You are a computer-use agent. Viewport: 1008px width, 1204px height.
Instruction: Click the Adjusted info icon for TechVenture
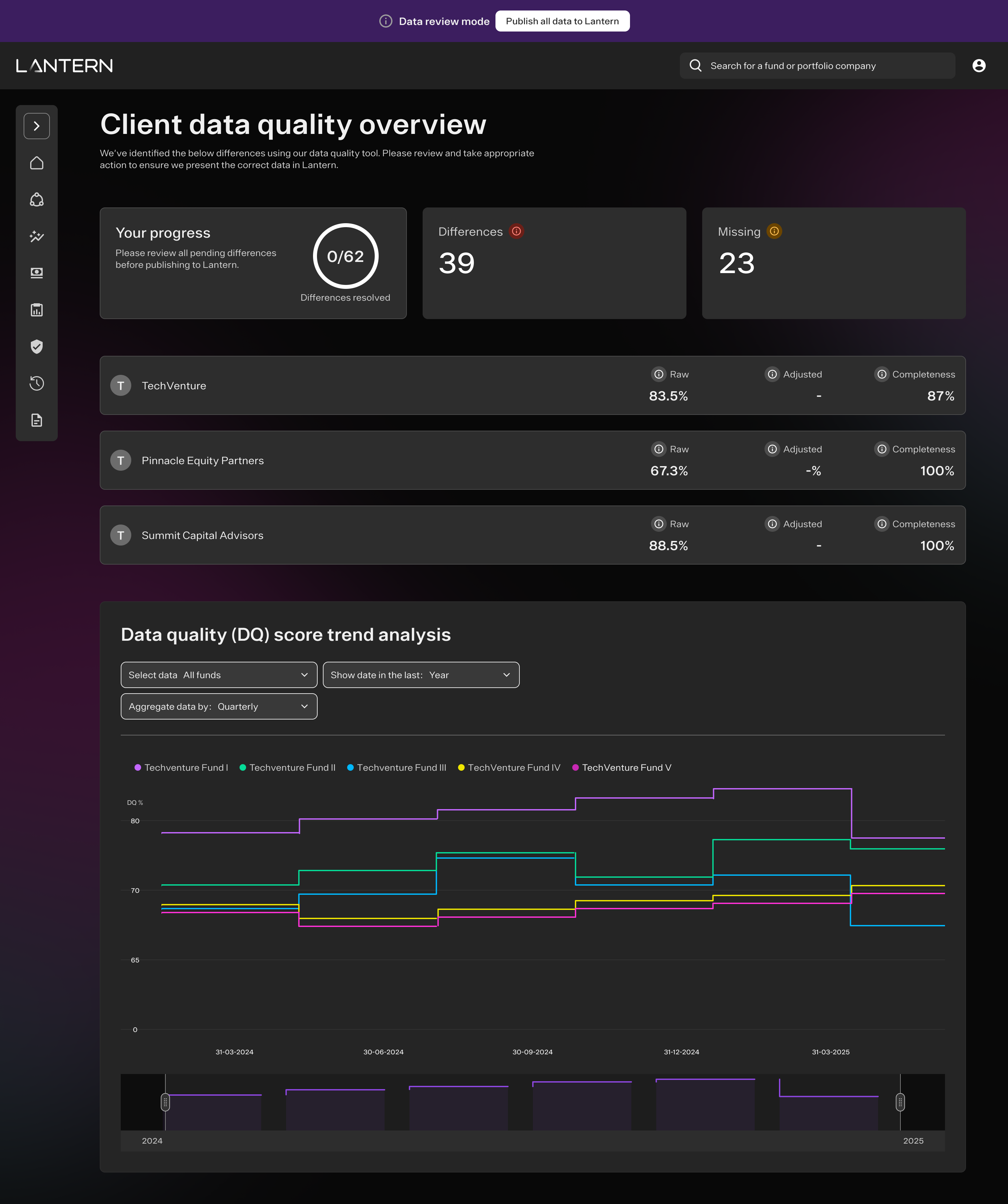coord(772,374)
